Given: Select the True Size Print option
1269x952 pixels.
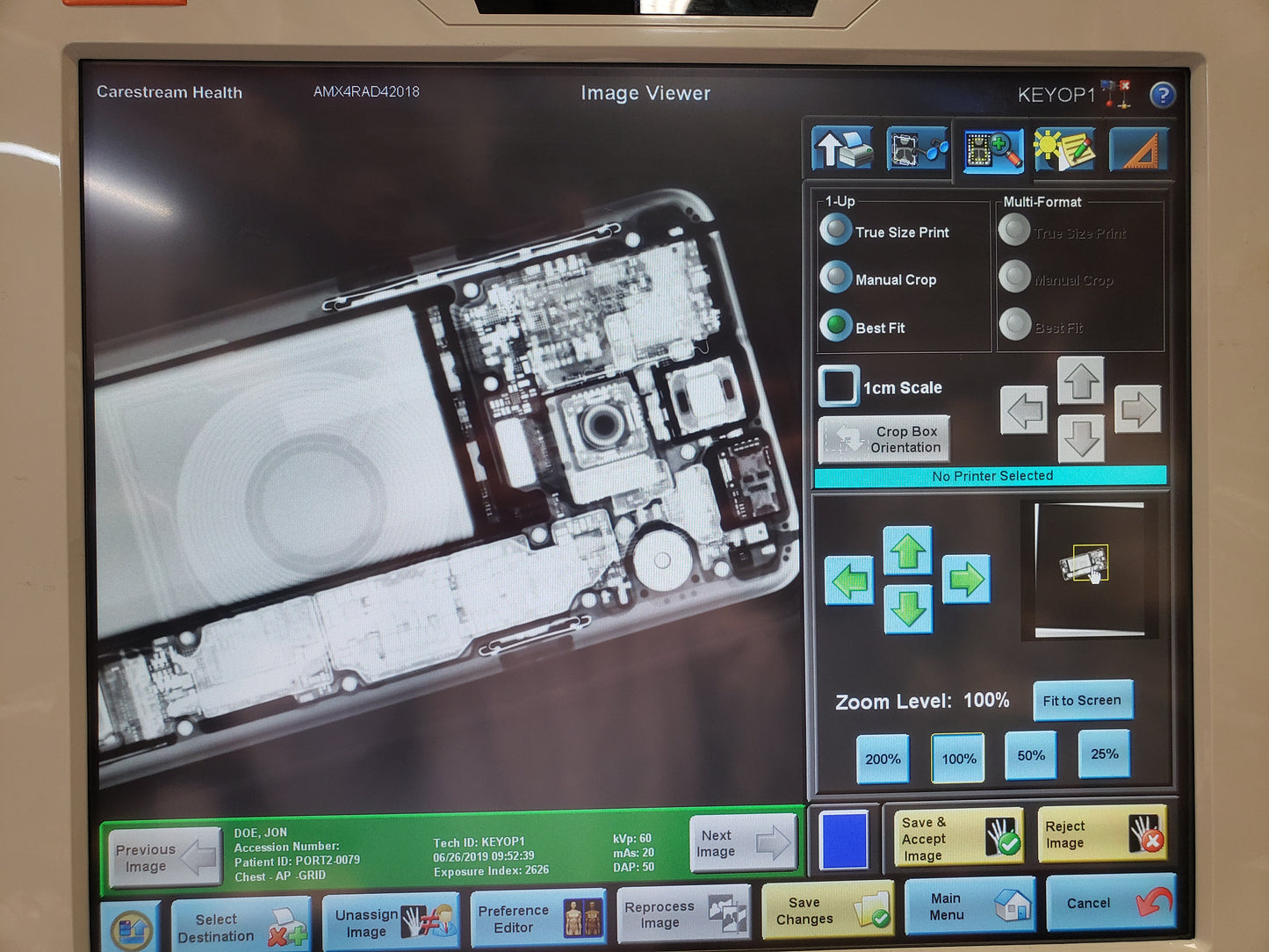Looking at the screenshot, I should (836, 231).
